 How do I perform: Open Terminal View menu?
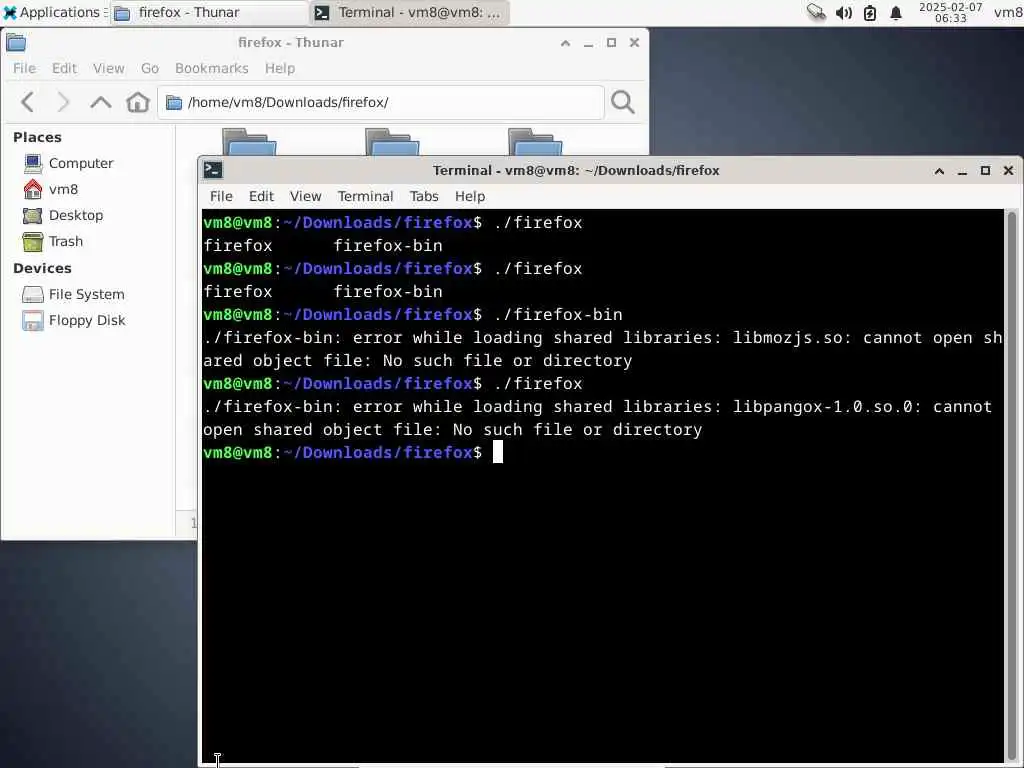306,196
